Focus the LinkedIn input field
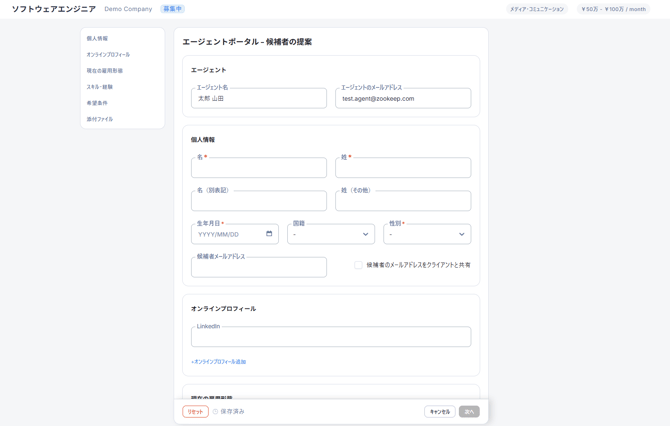The image size is (670, 426). (x=331, y=337)
